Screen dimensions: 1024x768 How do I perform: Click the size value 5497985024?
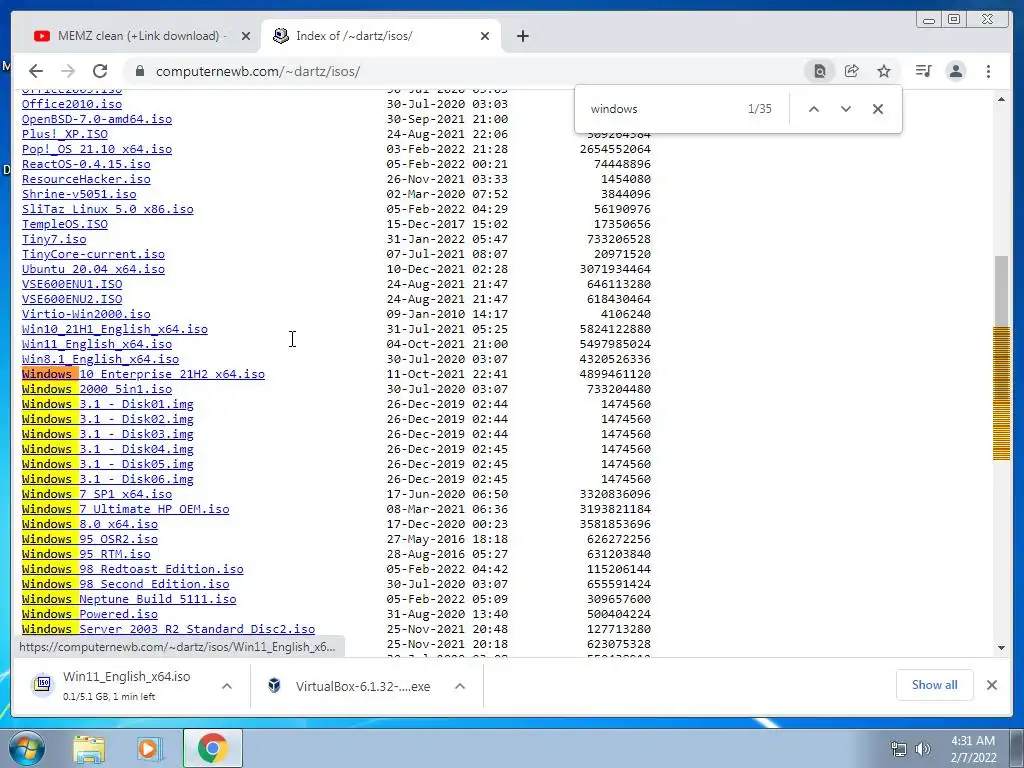615,344
